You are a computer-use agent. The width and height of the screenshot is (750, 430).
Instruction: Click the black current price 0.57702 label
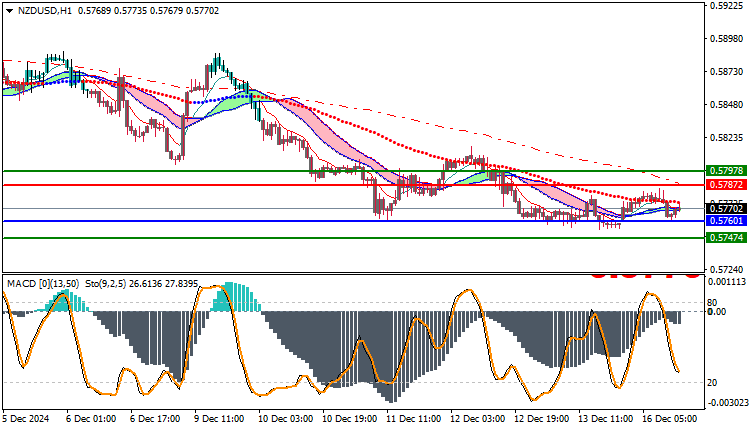(726, 209)
